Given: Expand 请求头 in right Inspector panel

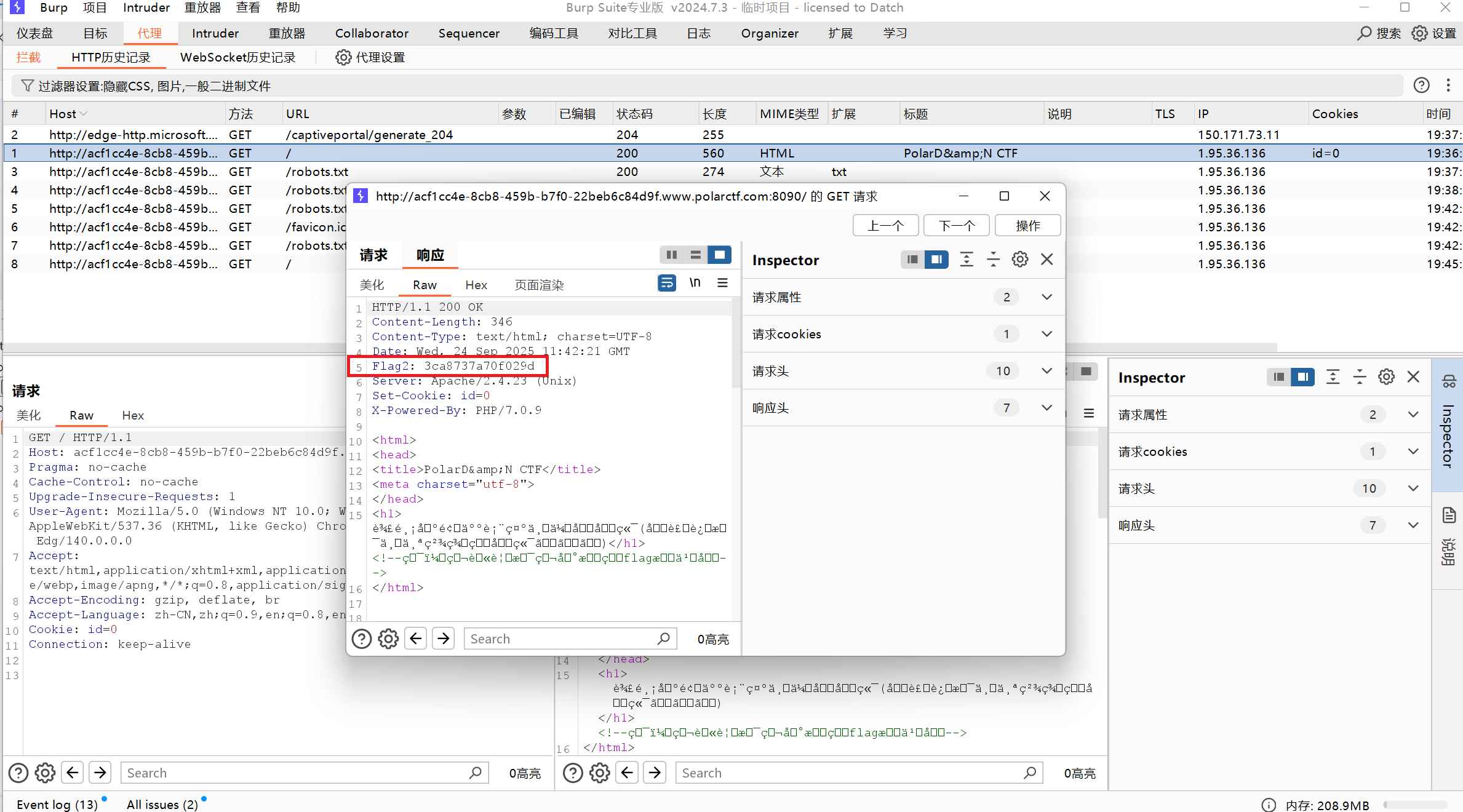Looking at the screenshot, I should (1413, 488).
